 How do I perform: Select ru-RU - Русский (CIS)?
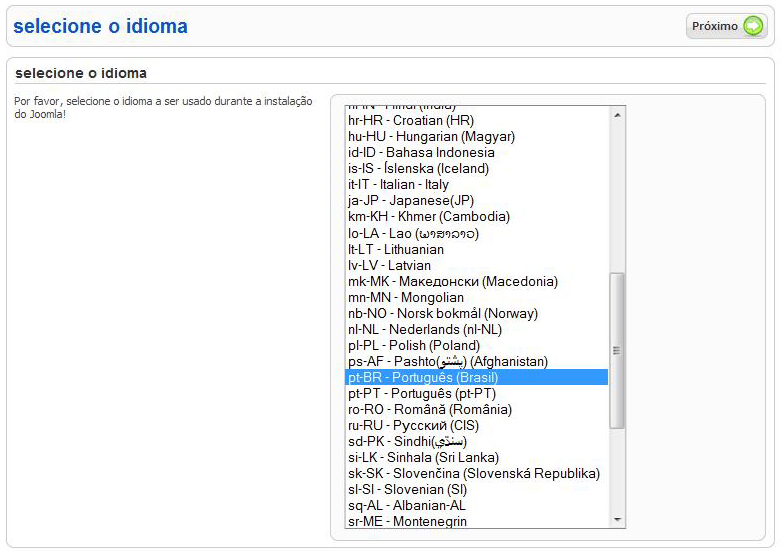(476, 425)
